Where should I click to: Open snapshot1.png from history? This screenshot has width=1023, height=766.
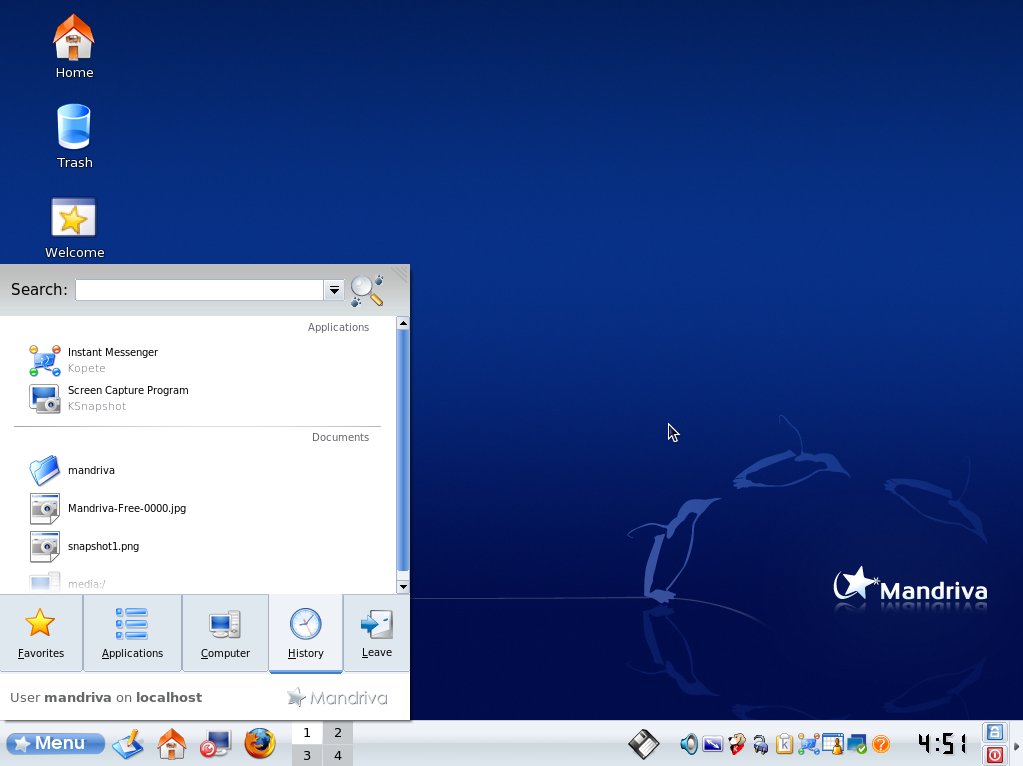click(85, 546)
